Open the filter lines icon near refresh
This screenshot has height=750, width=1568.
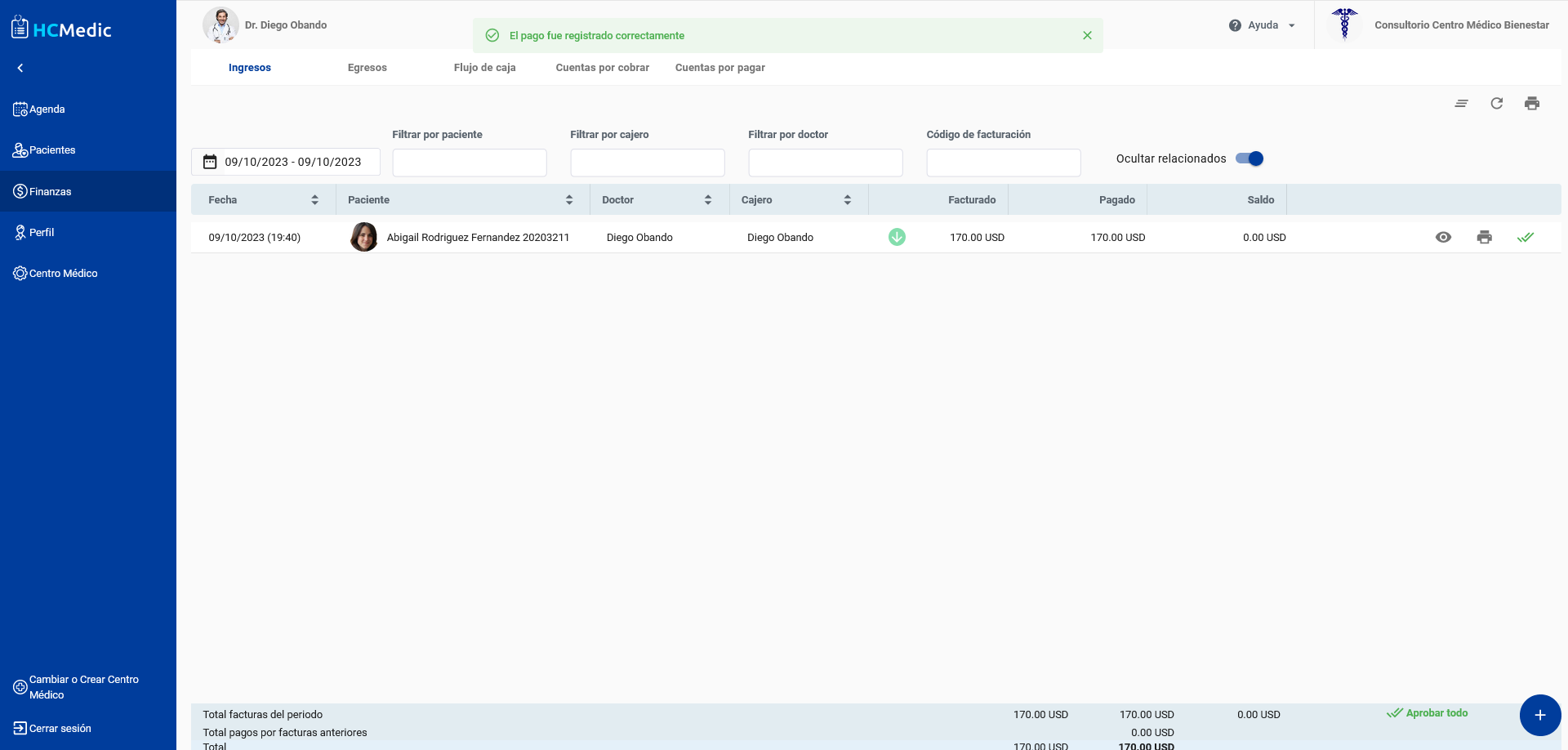(x=1461, y=104)
